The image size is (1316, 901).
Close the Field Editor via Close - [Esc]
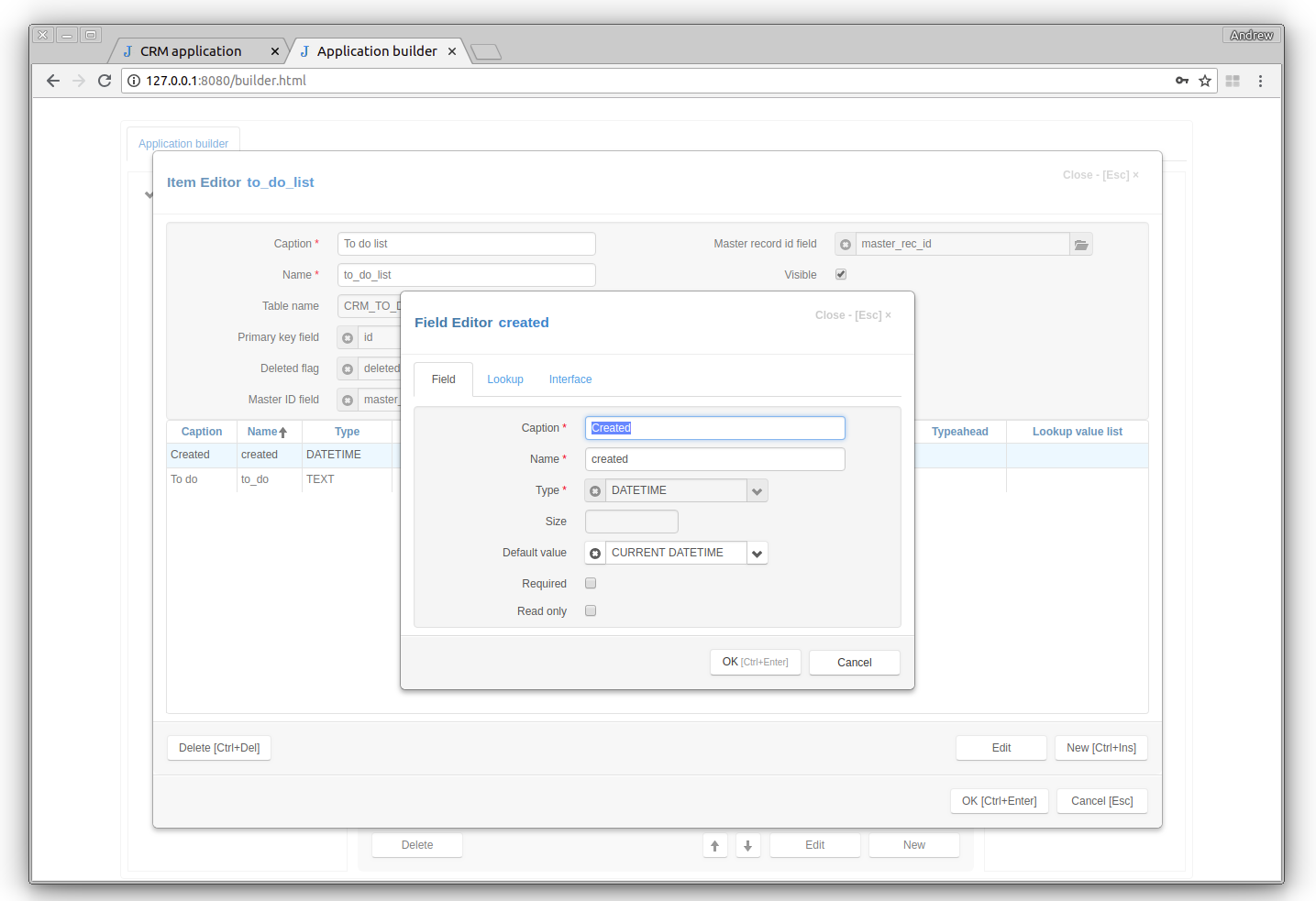(x=853, y=315)
